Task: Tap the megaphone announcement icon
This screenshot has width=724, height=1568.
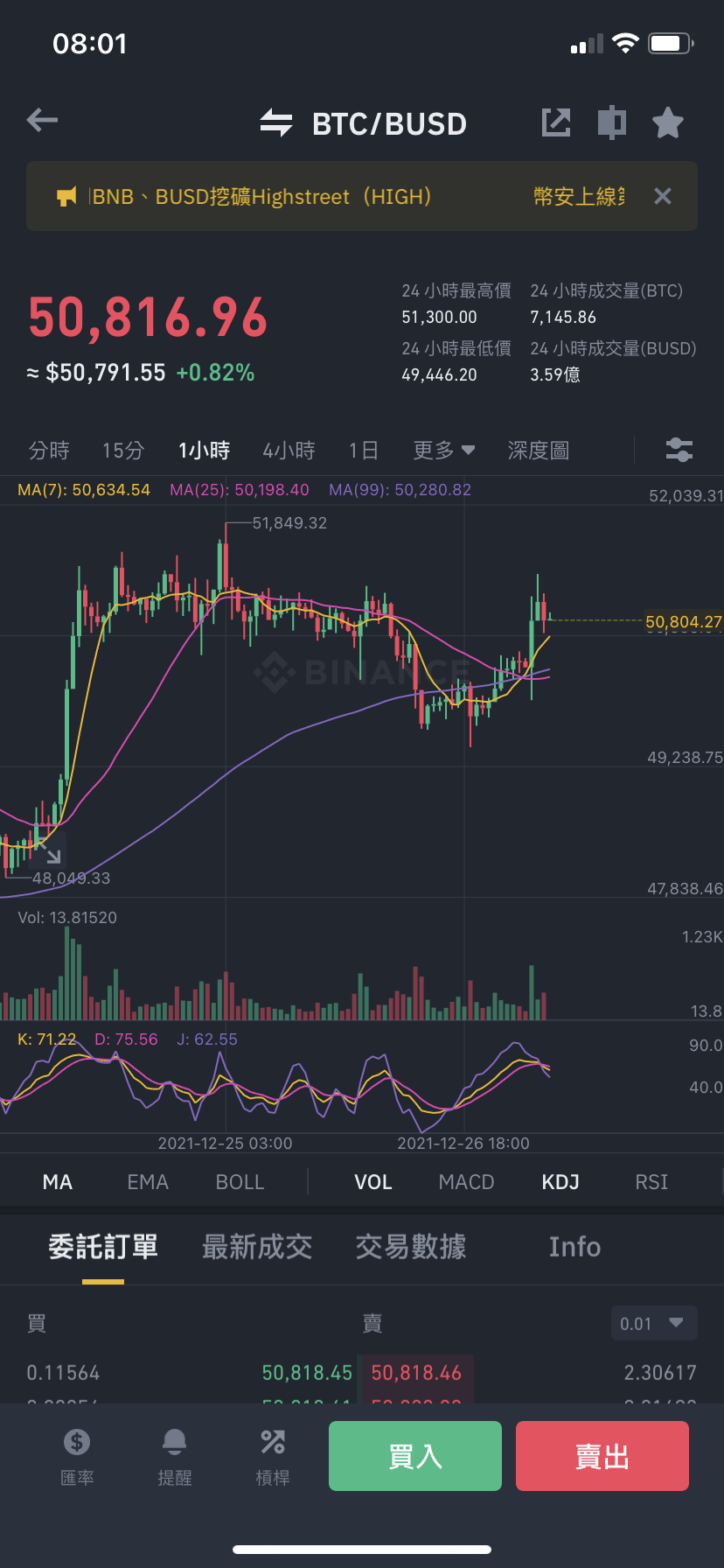Action: pyautogui.click(x=66, y=197)
